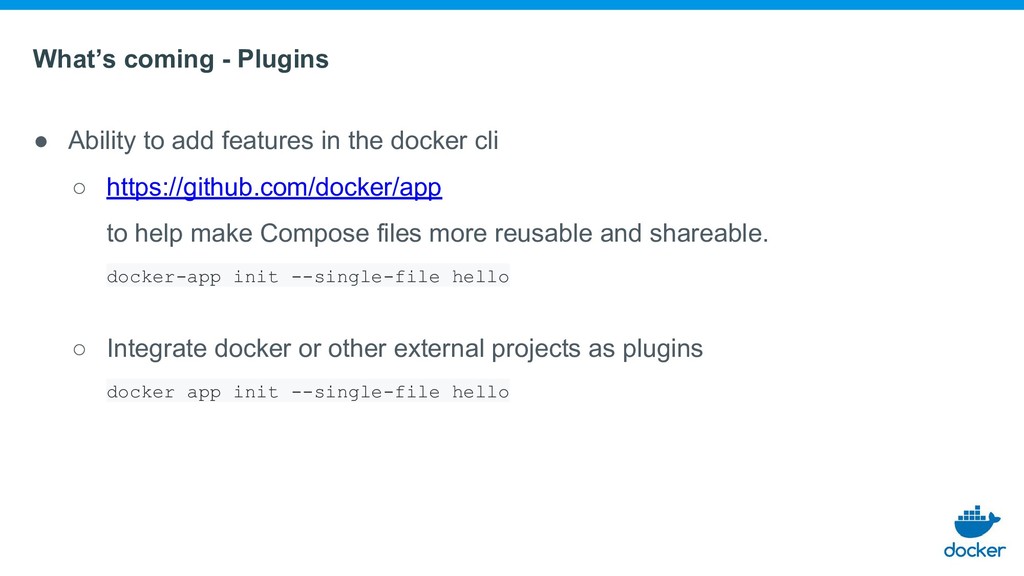Screen dimensions: 1024x576
Task: Click the hollow bullet before 'Integrate docker'
Action: 79,350
